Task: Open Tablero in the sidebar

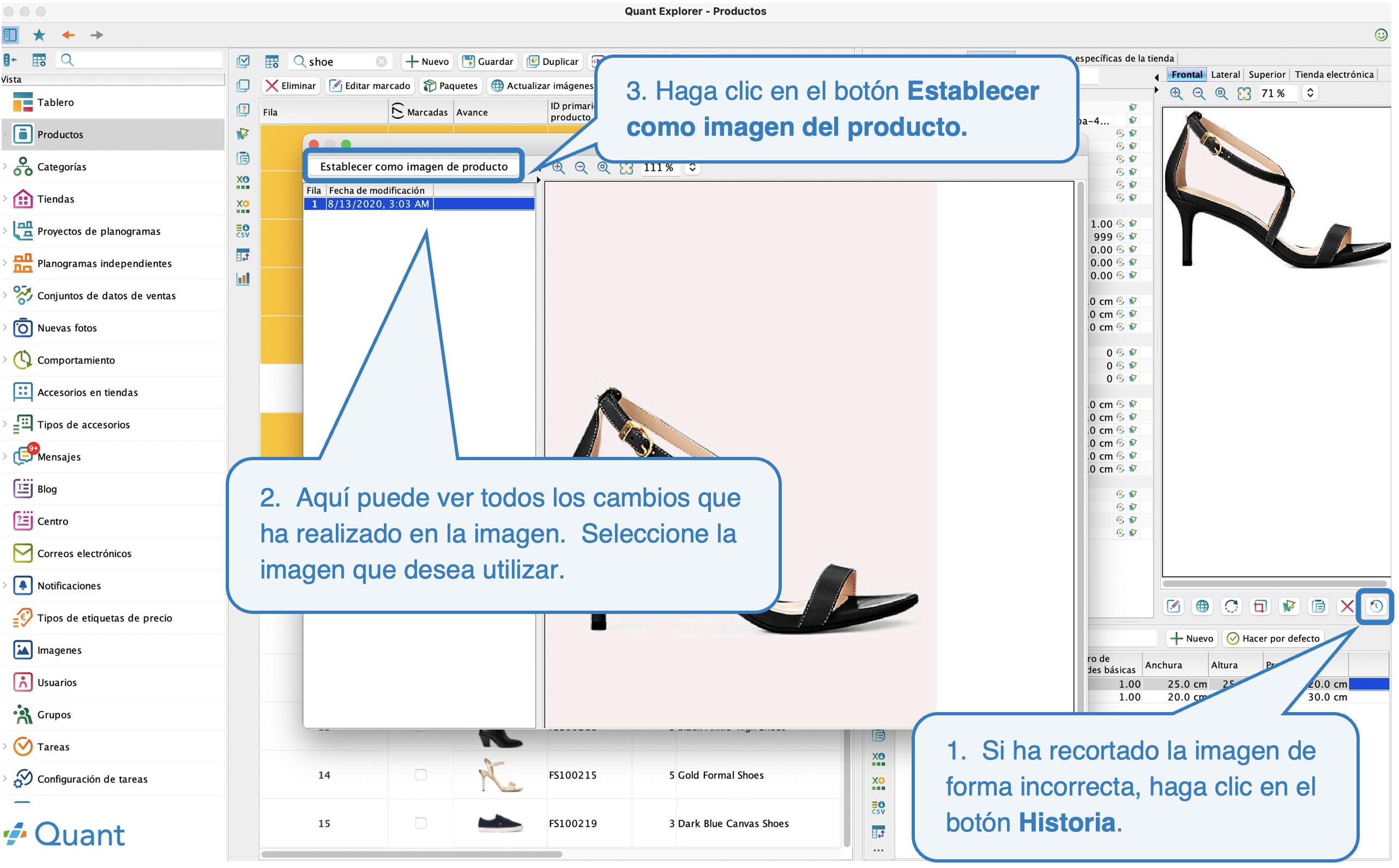Action: click(x=112, y=102)
